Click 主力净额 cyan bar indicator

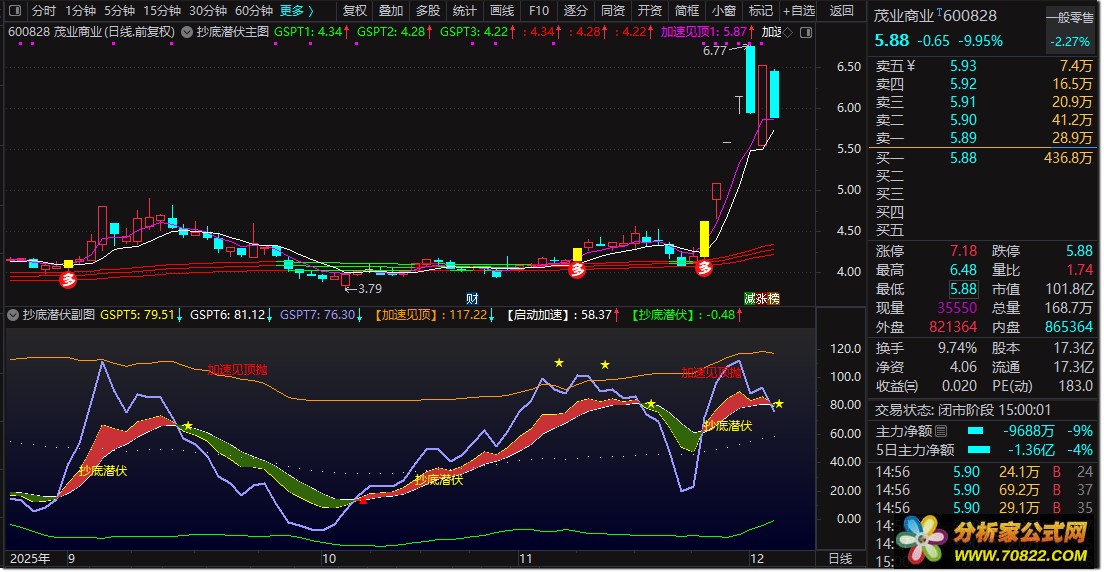[x=975, y=431]
